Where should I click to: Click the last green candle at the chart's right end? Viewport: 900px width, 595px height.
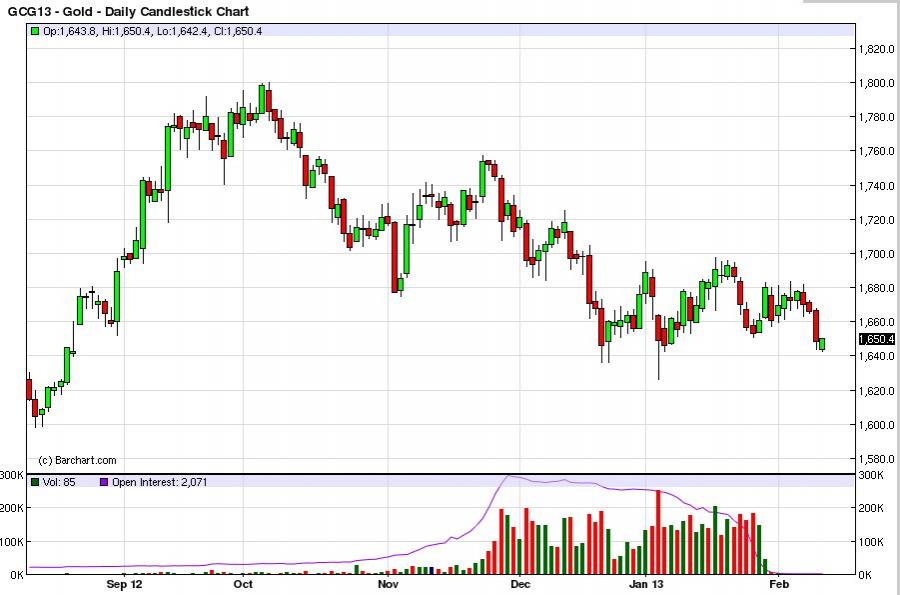[822, 344]
